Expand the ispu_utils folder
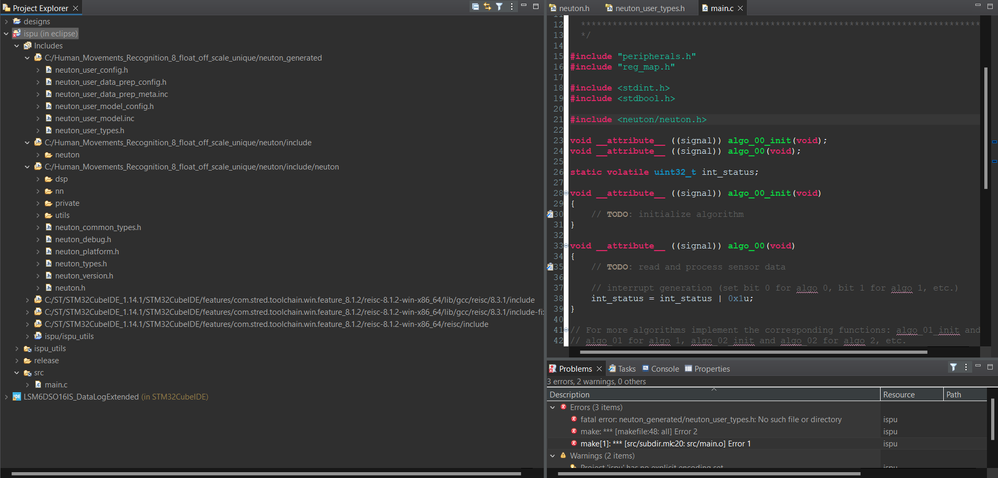This screenshot has height=478, width=998. coord(17,348)
